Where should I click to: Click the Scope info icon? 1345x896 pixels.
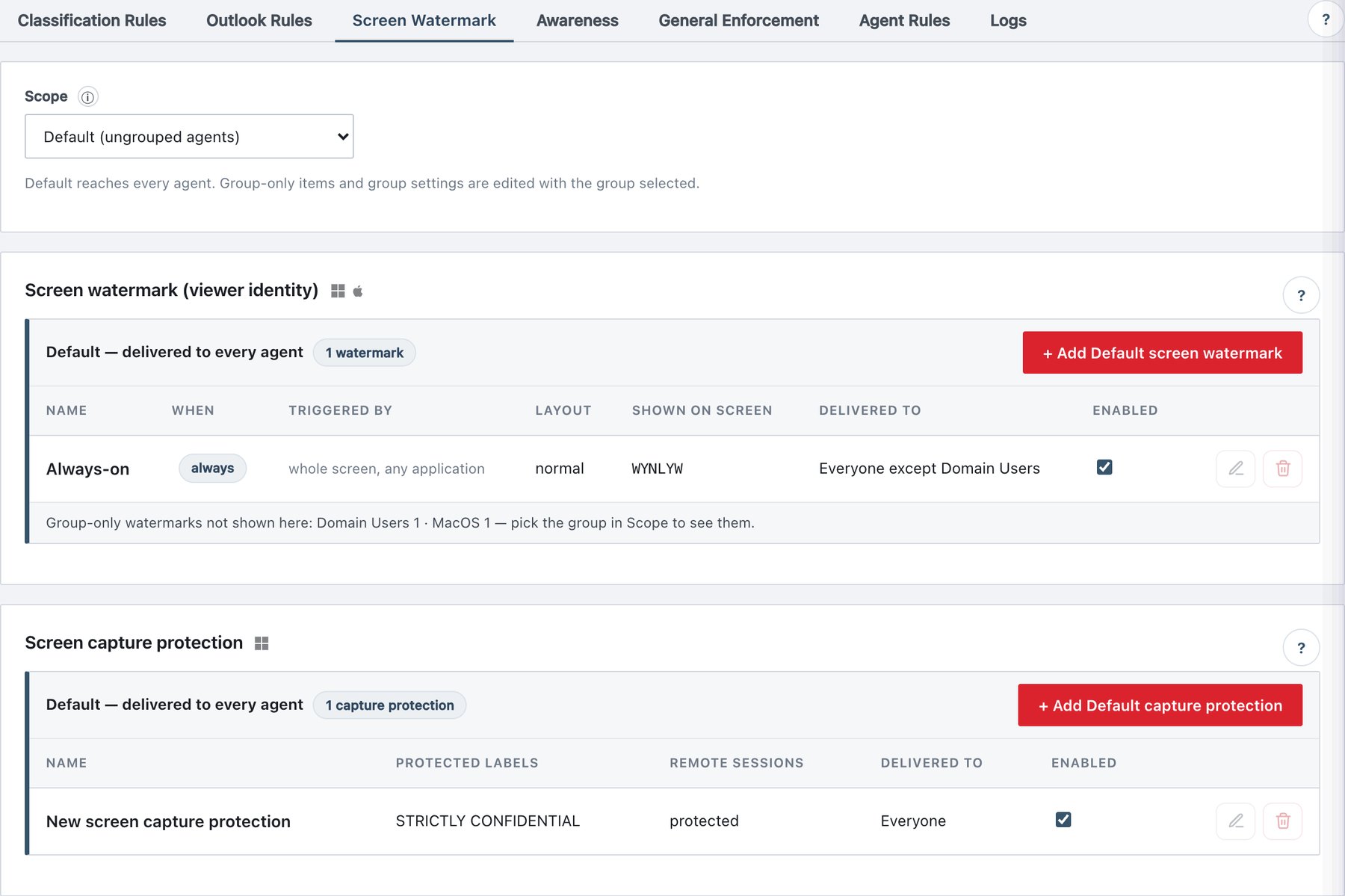pyautogui.click(x=88, y=97)
